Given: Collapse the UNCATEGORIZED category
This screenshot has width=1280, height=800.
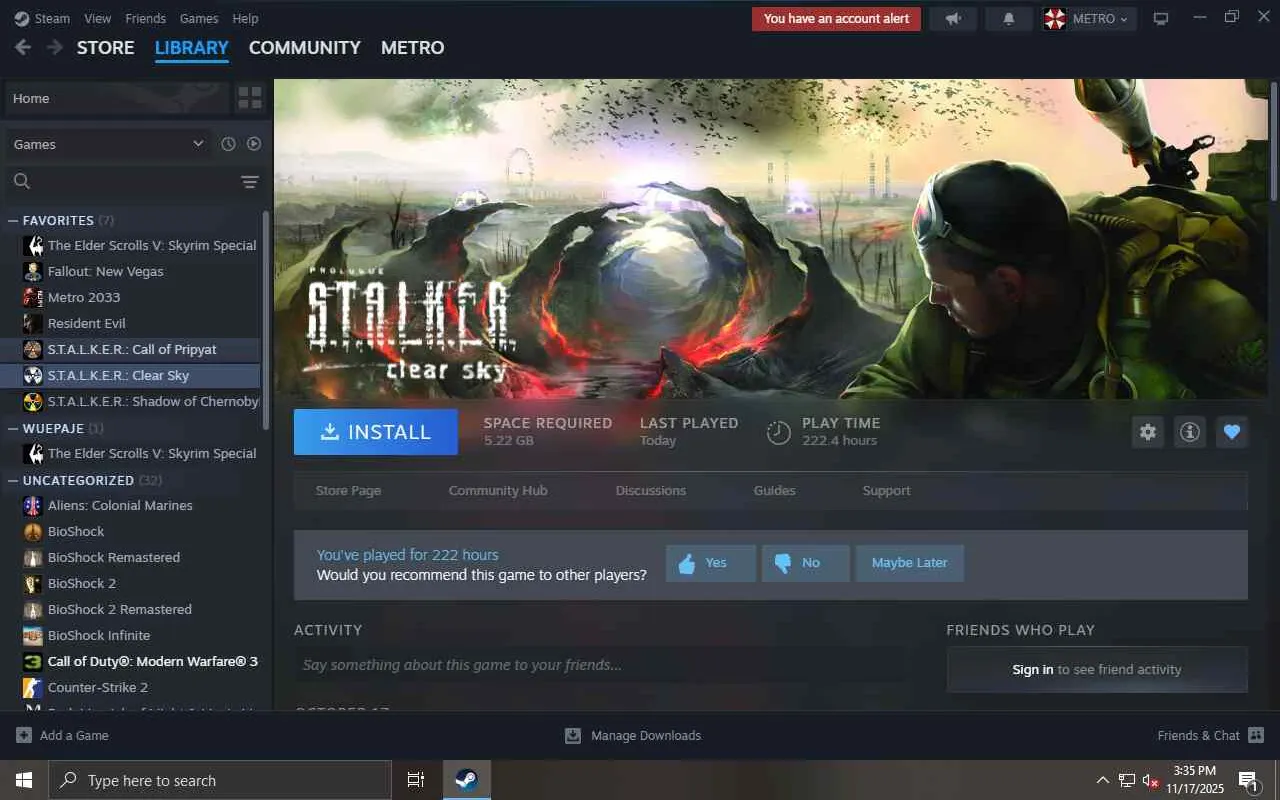Looking at the screenshot, I should pyautogui.click(x=13, y=480).
